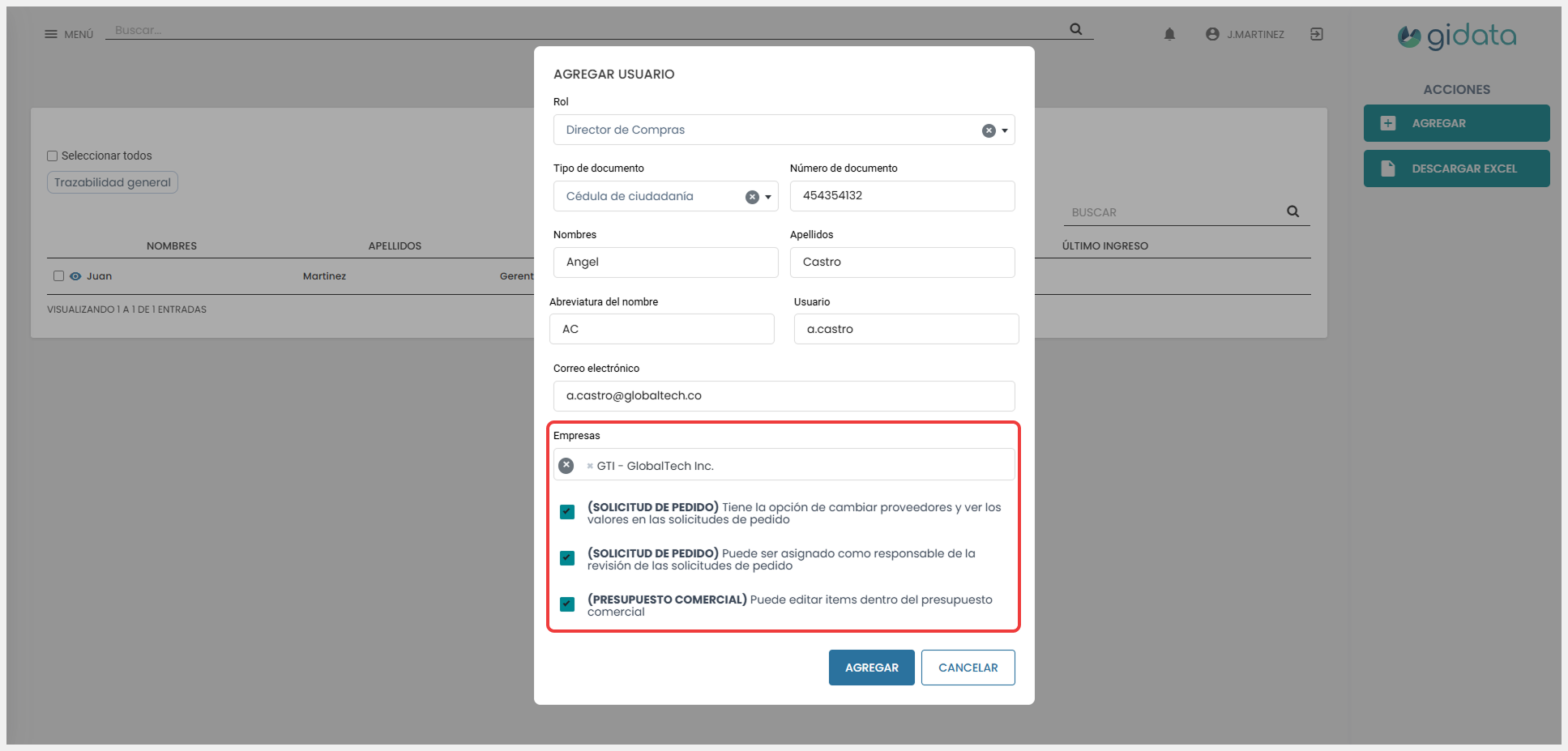Expand the Tipo de documento dropdown

click(768, 197)
